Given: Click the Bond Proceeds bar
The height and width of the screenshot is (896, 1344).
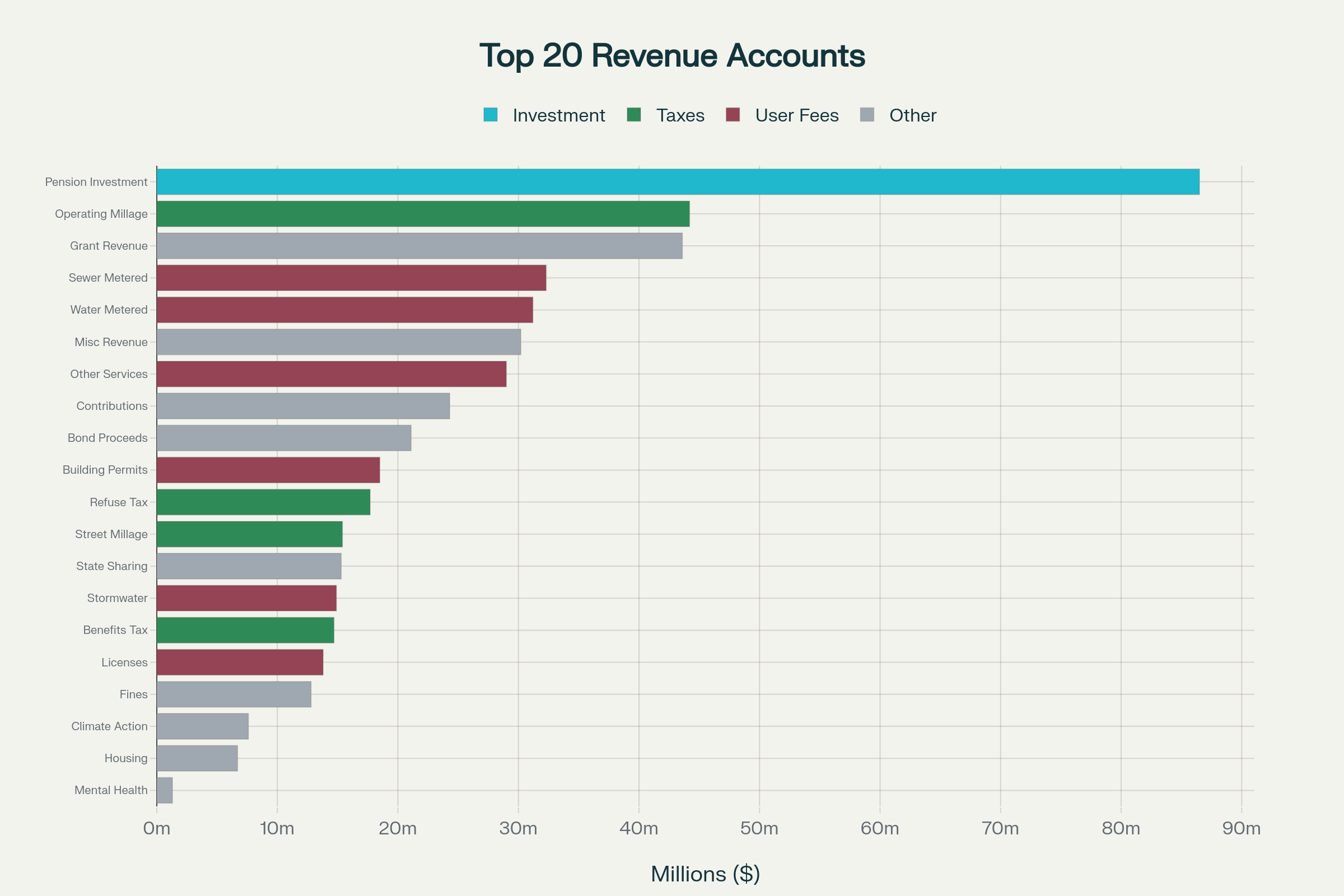Looking at the screenshot, I should [284, 438].
